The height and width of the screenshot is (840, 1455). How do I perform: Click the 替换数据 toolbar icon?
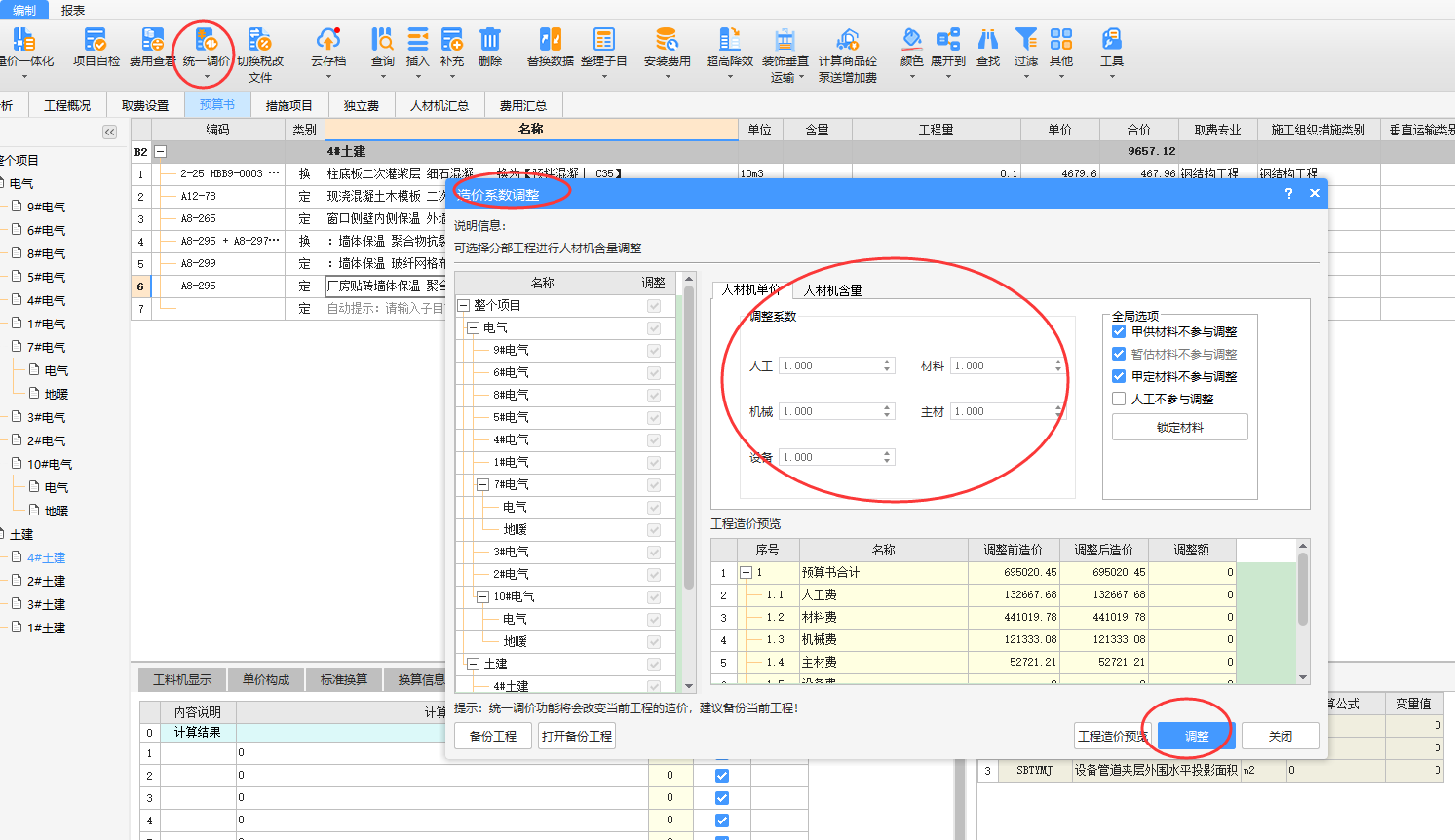point(551,39)
